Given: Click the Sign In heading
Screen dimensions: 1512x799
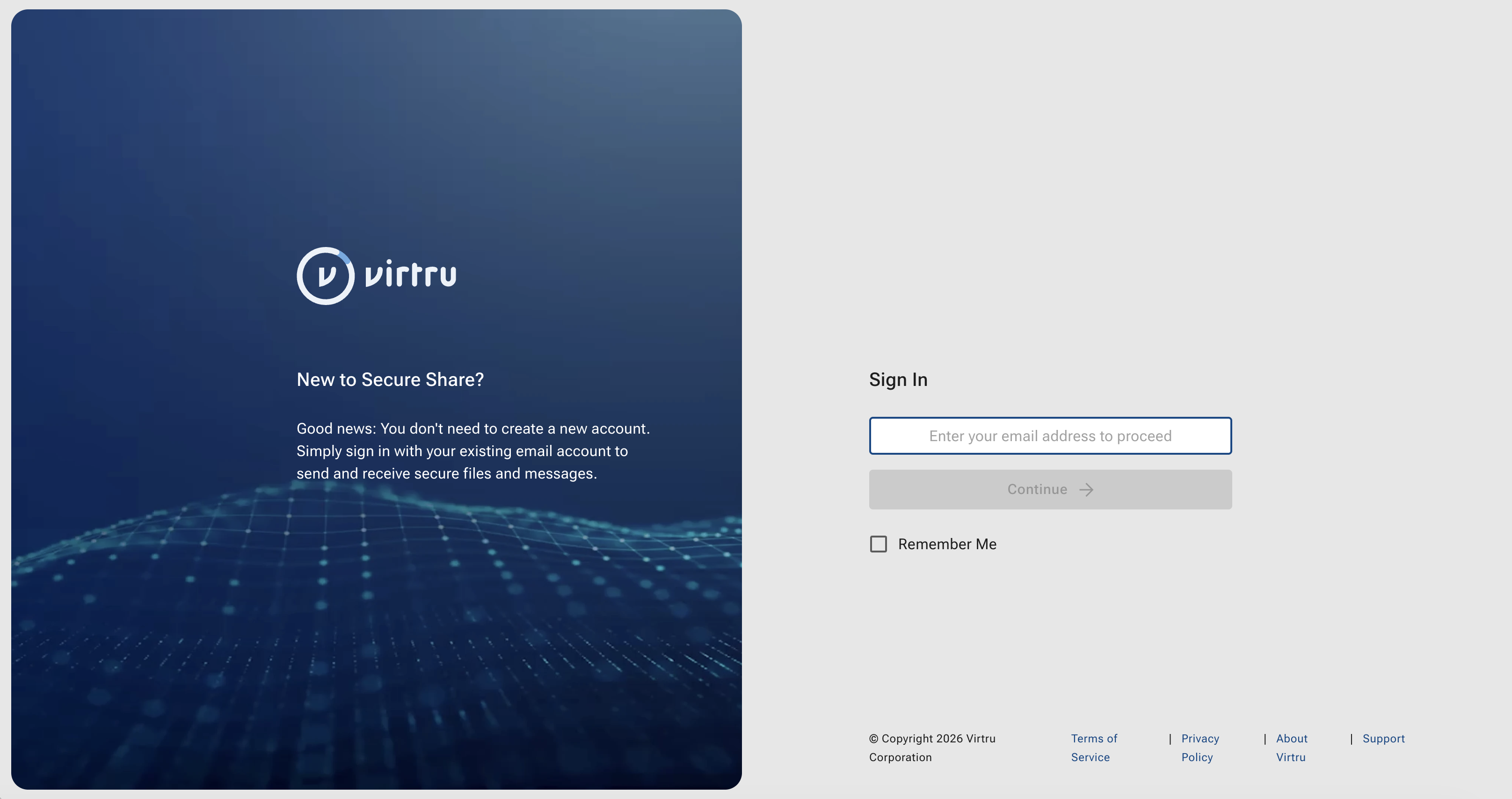Looking at the screenshot, I should (898, 380).
